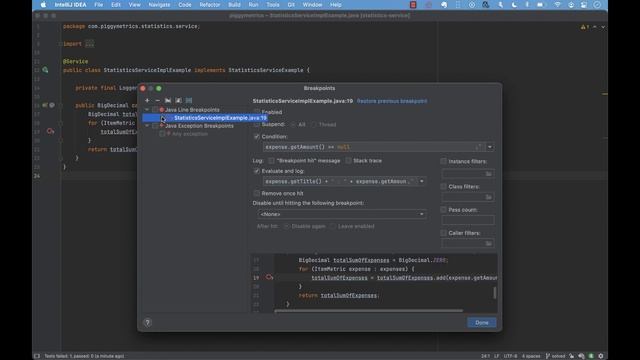Toggle the Enabled checkbox
Screen dimensions: 640x360
click(257, 112)
